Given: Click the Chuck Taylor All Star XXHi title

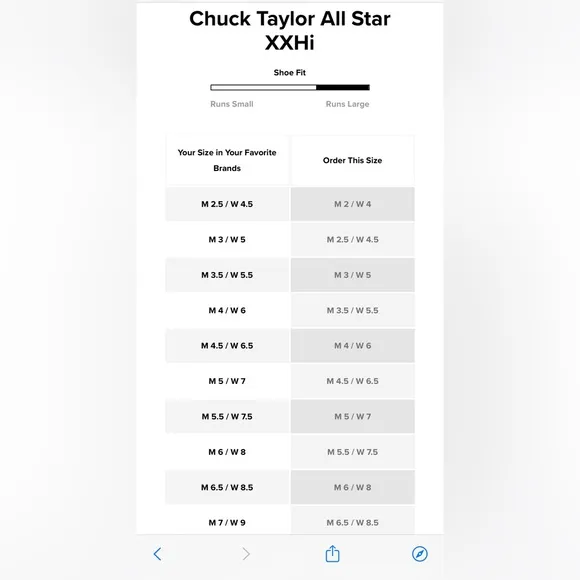Looking at the screenshot, I should click(x=290, y=30).
